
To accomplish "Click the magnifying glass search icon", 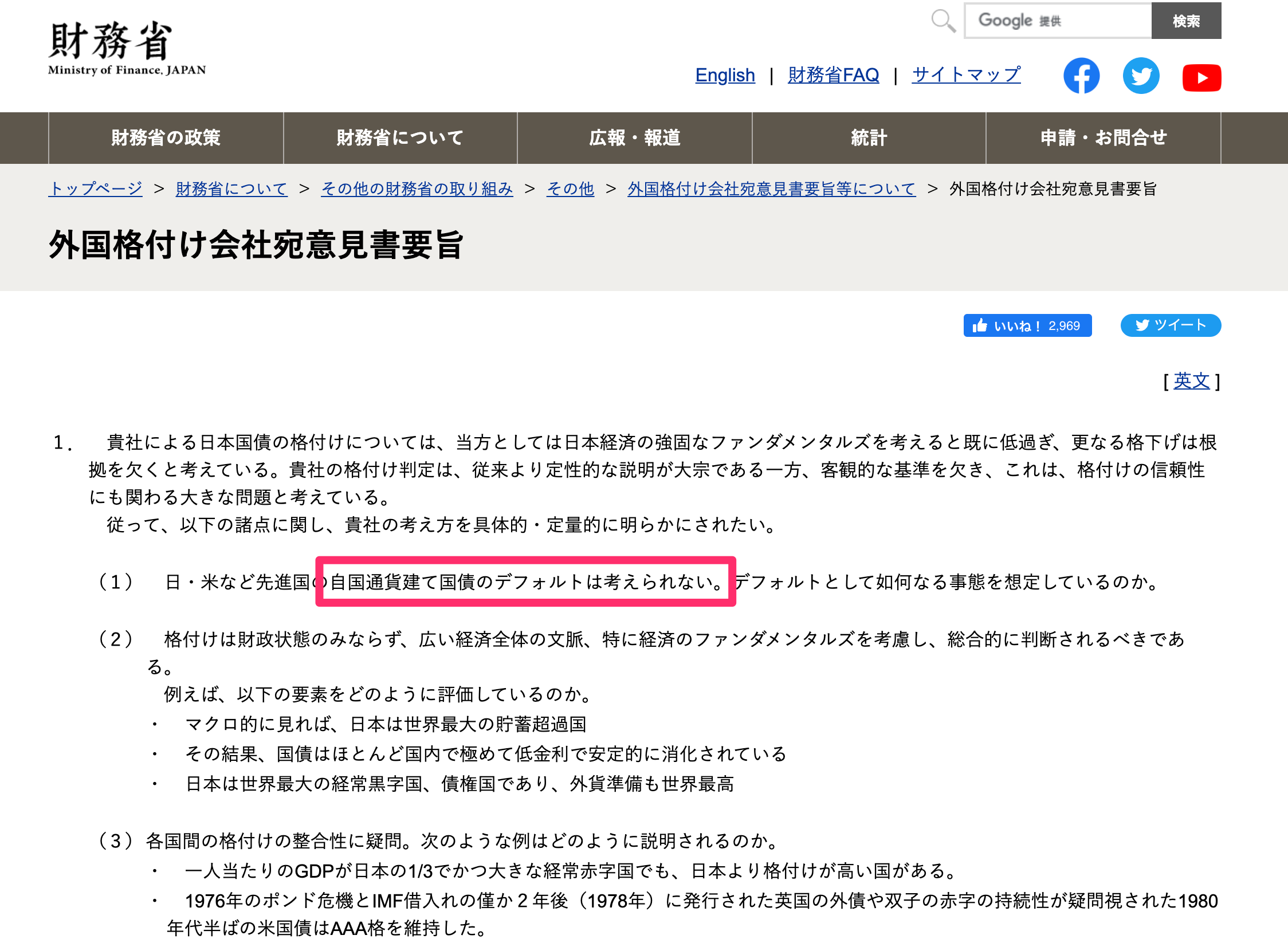I will click(943, 21).
